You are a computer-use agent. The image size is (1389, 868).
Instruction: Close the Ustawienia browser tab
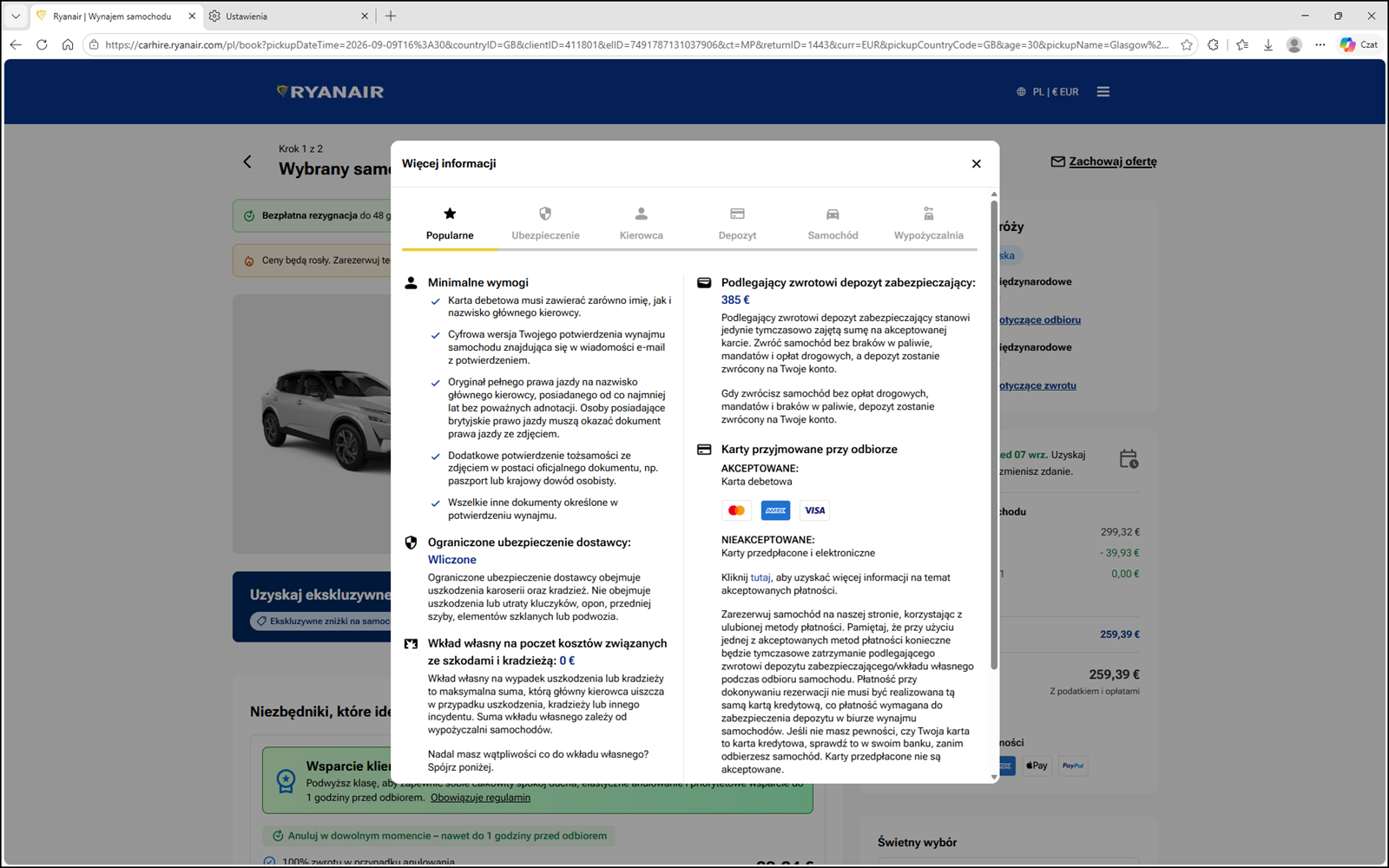click(x=365, y=16)
